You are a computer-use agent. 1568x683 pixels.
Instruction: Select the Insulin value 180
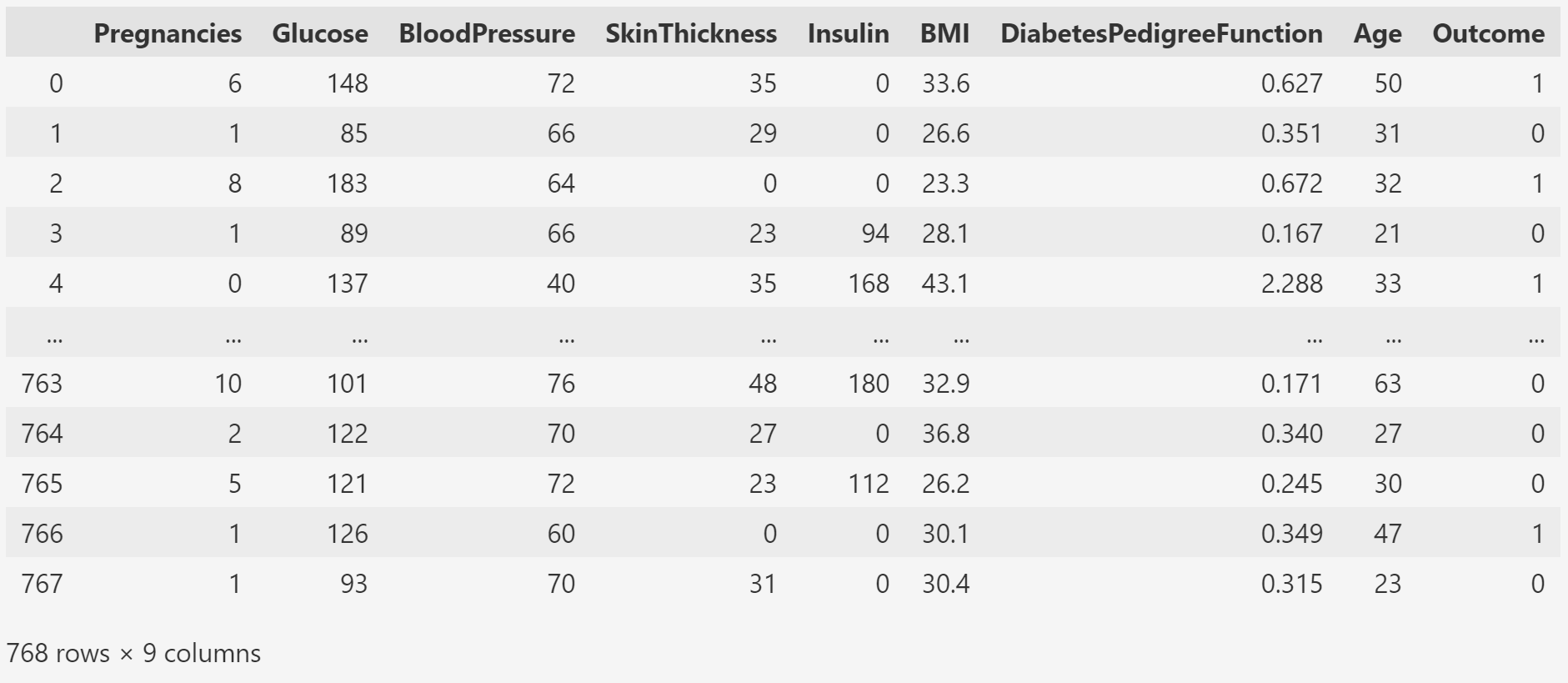[x=869, y=384]
